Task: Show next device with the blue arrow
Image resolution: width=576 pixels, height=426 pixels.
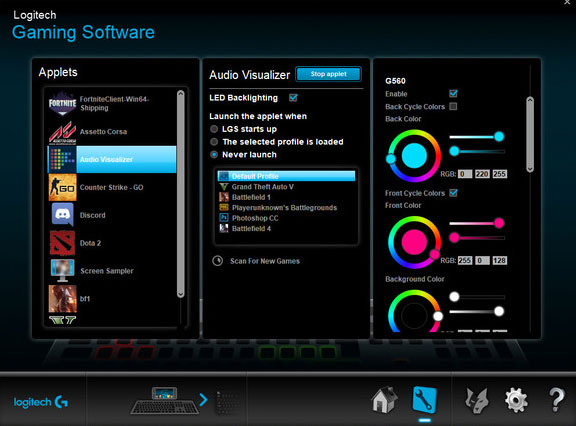Action: coord(203,400)
